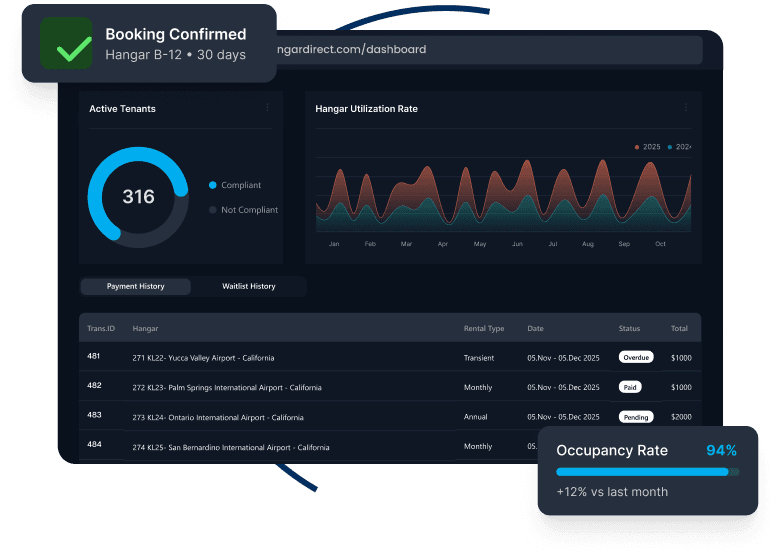
Task: Click the $2000 total value
Action: 681,417
